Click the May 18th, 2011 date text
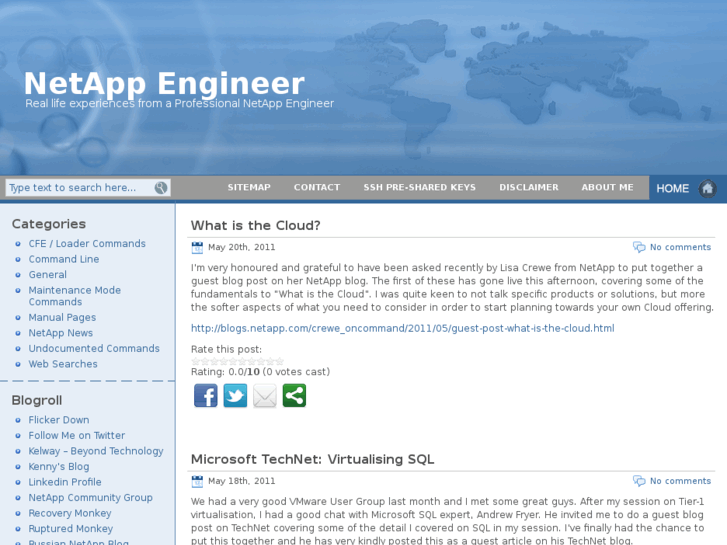This screenshot has height=545, width=727. [242, 481]
